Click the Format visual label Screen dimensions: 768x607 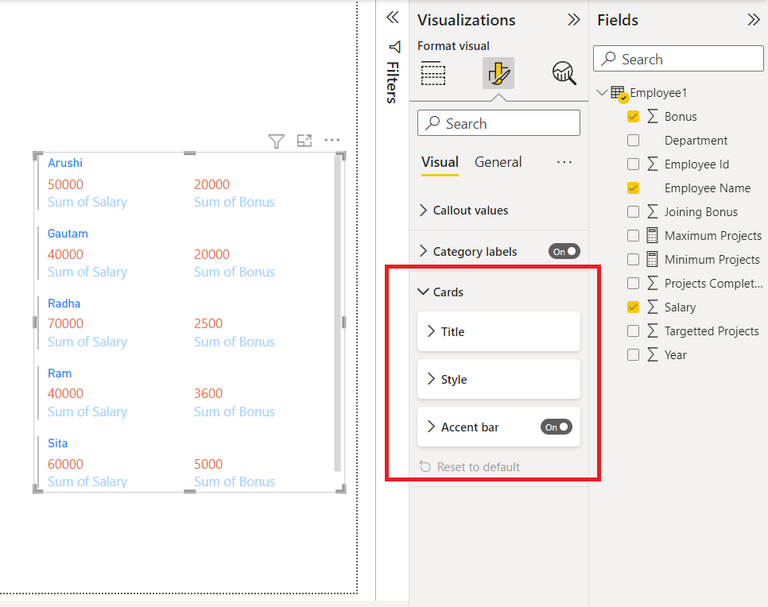click(453, 46)
